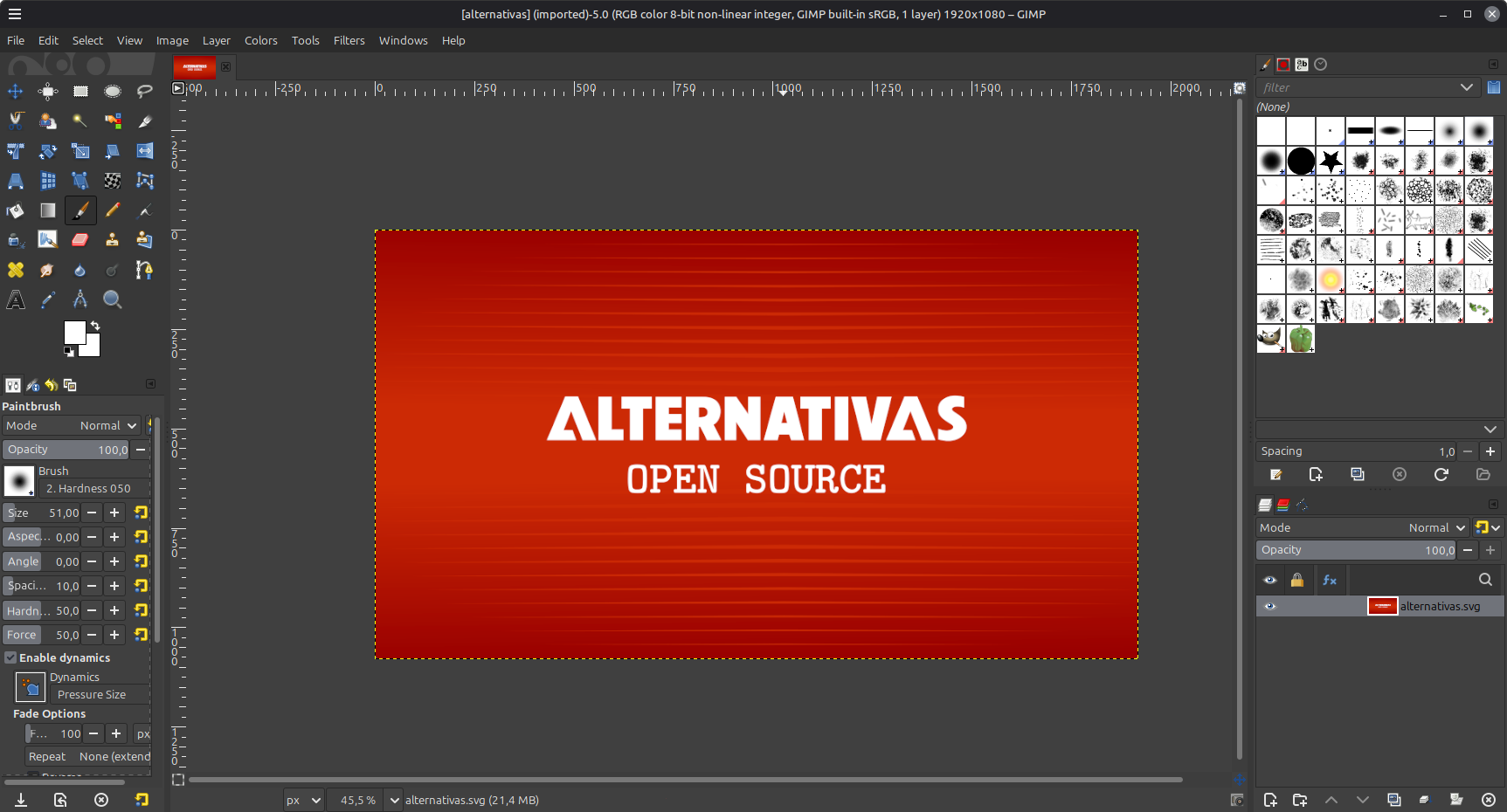Select the Rectangle Select tool

80,92
